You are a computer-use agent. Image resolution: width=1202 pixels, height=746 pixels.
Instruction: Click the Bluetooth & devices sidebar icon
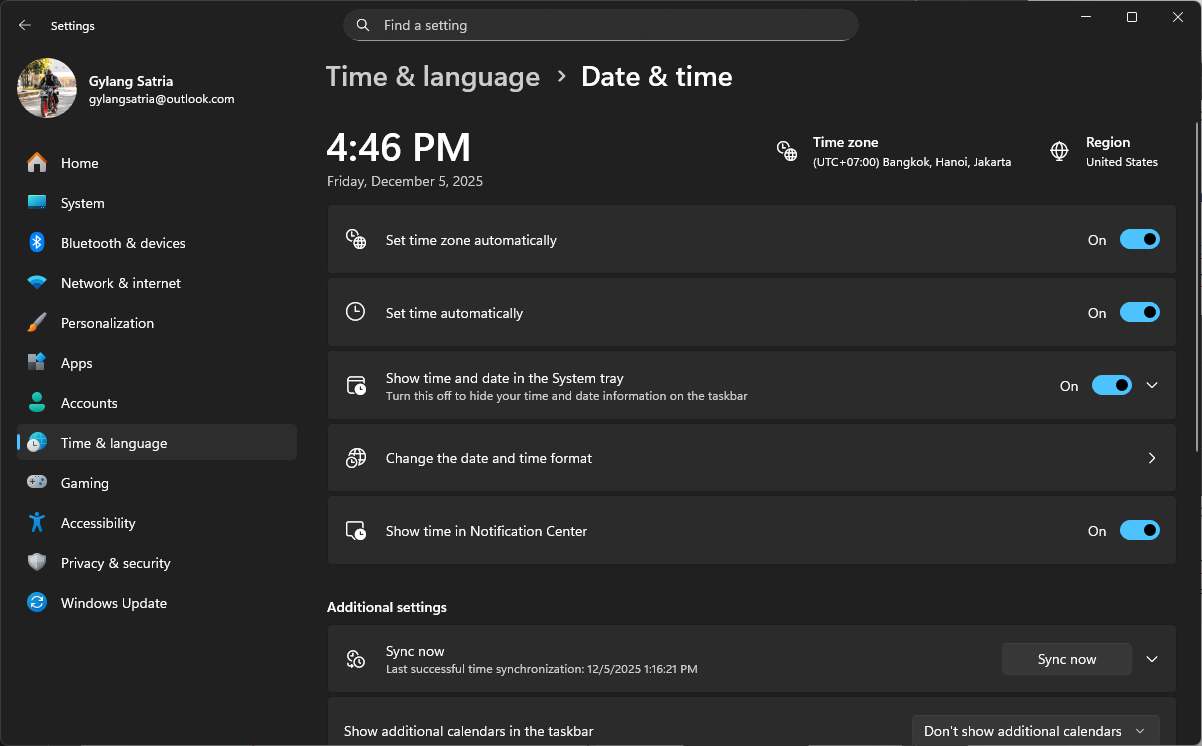point(37,243)
